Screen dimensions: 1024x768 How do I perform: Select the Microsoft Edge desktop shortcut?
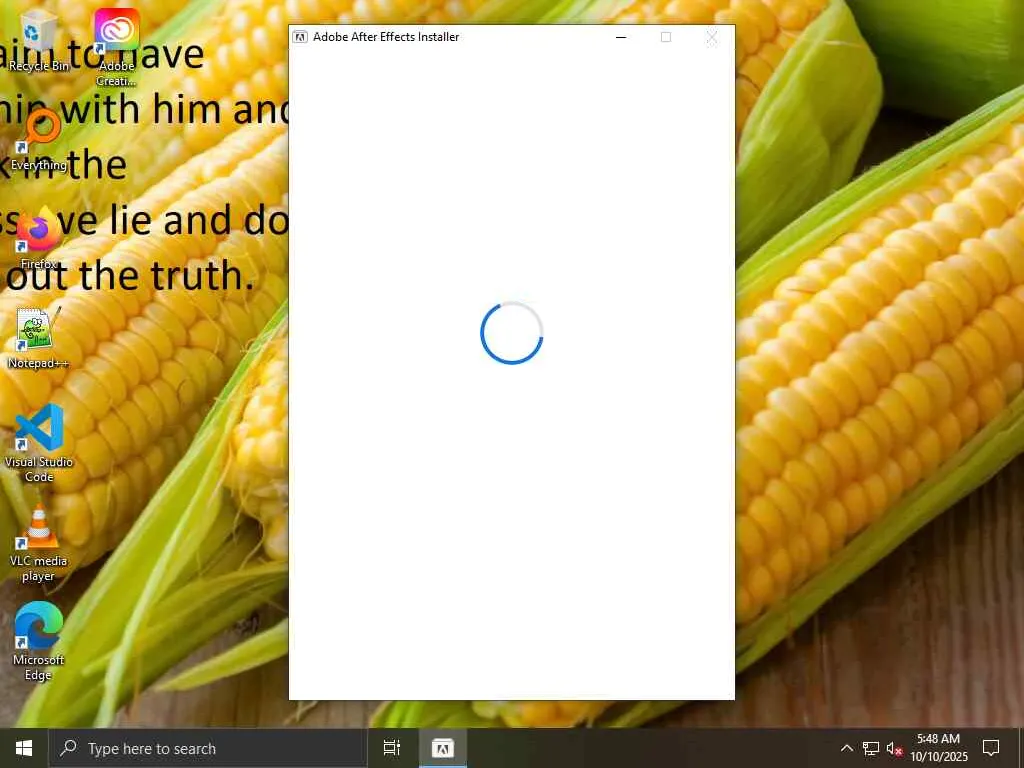coord(39,642)
